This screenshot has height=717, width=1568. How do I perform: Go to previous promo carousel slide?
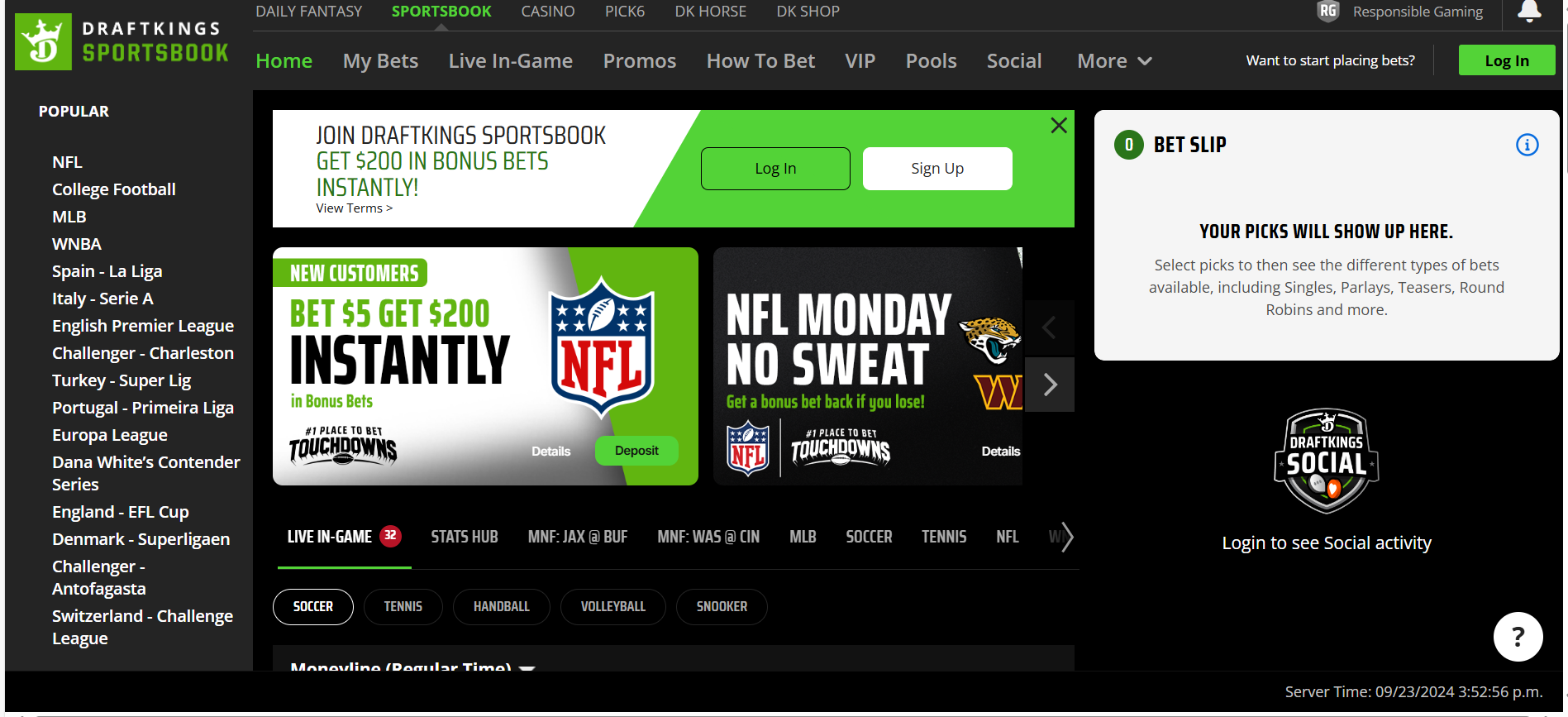(x=1050, y=328)
